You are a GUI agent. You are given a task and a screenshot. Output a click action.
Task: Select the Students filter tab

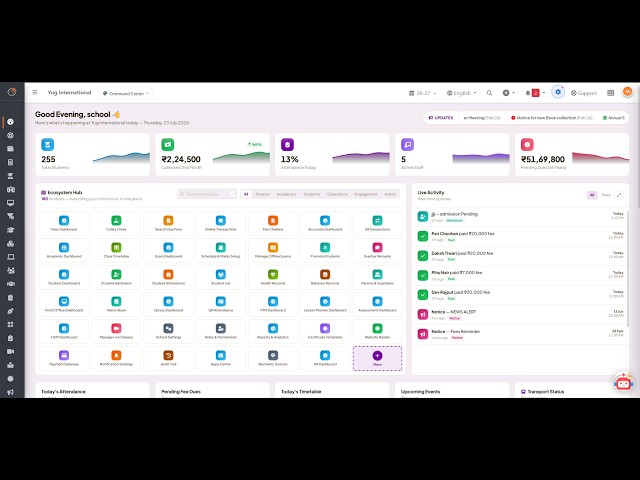point(312,194)
